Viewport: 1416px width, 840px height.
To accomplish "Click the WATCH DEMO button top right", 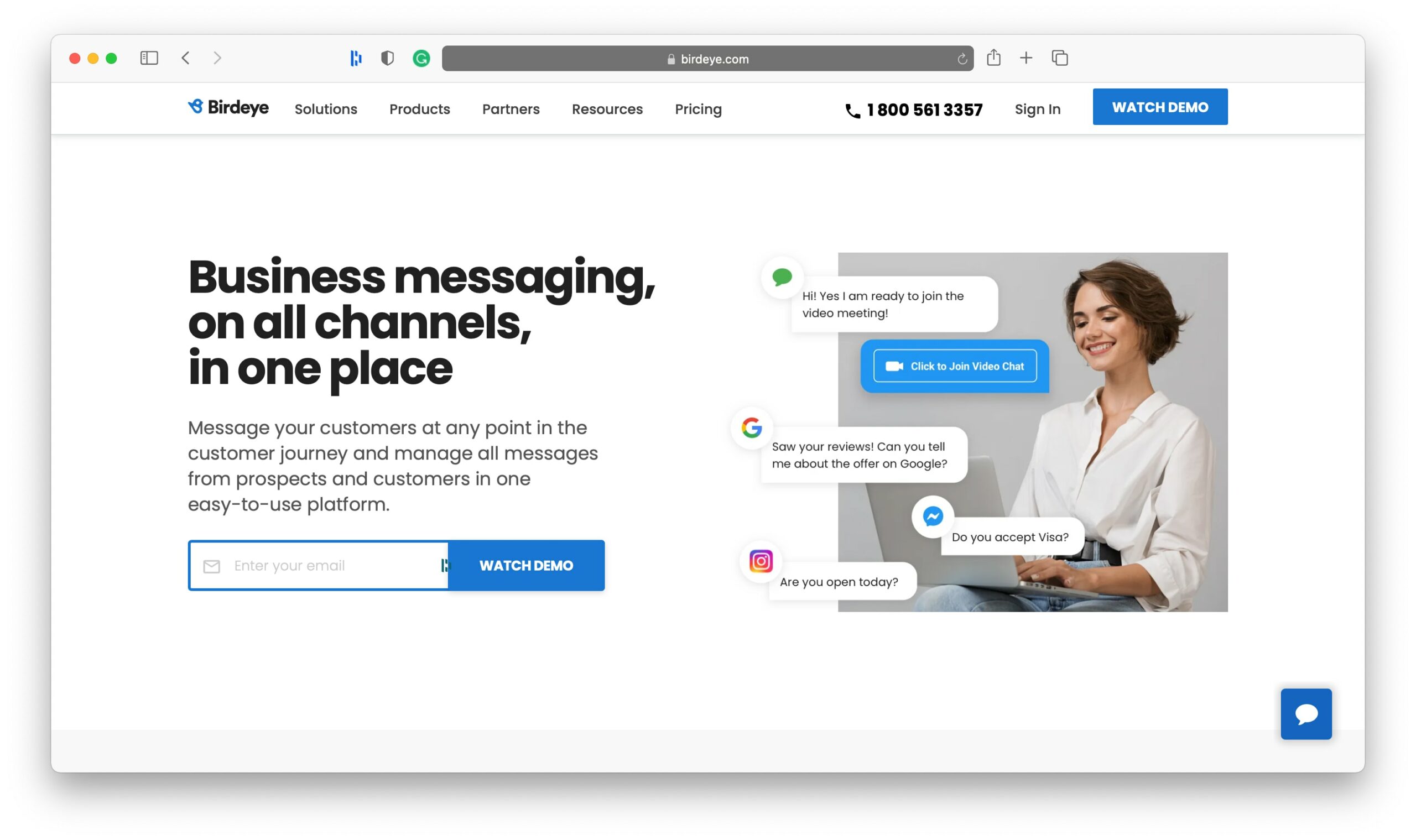I will click(1160, 107).
